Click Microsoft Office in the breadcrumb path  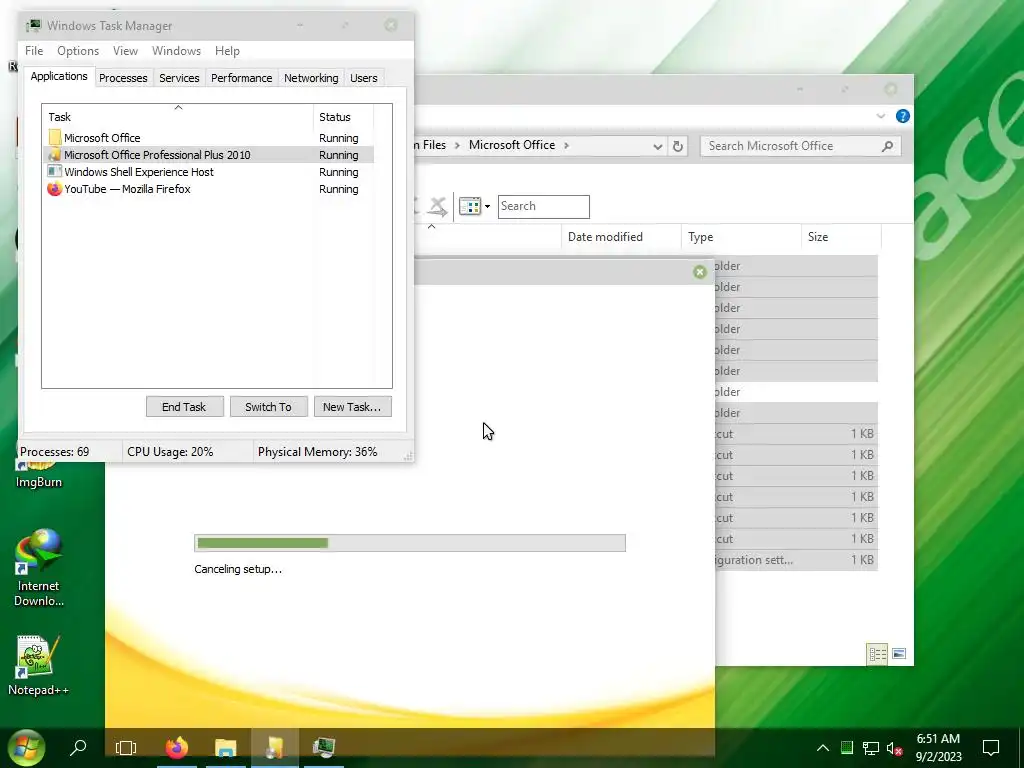(512, 145)
